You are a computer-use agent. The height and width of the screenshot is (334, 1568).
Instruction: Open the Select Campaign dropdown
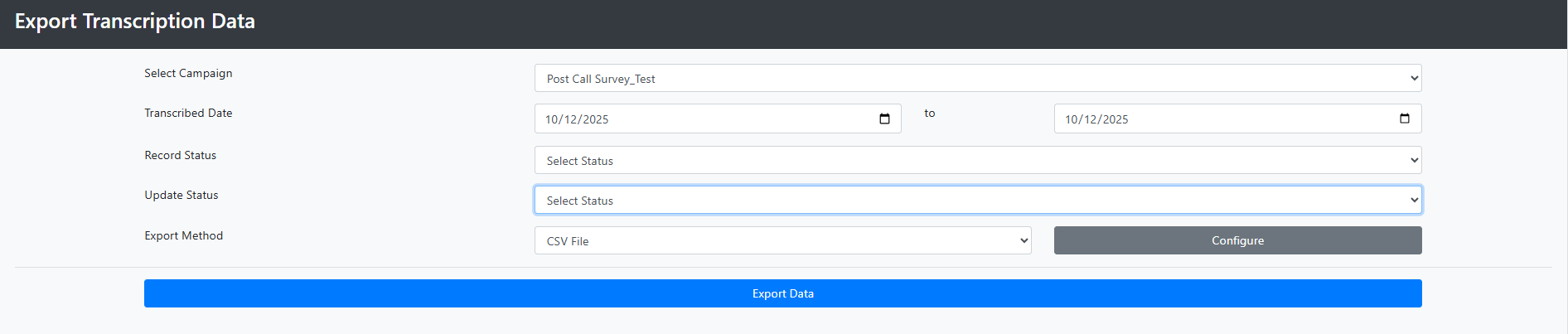977,79
